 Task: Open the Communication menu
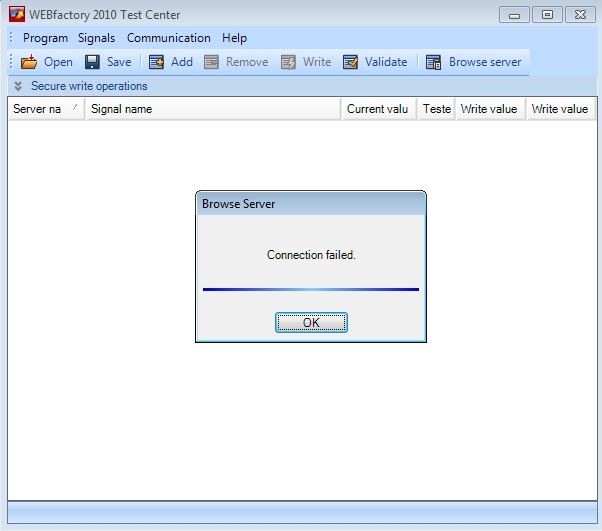pos(169,38)
